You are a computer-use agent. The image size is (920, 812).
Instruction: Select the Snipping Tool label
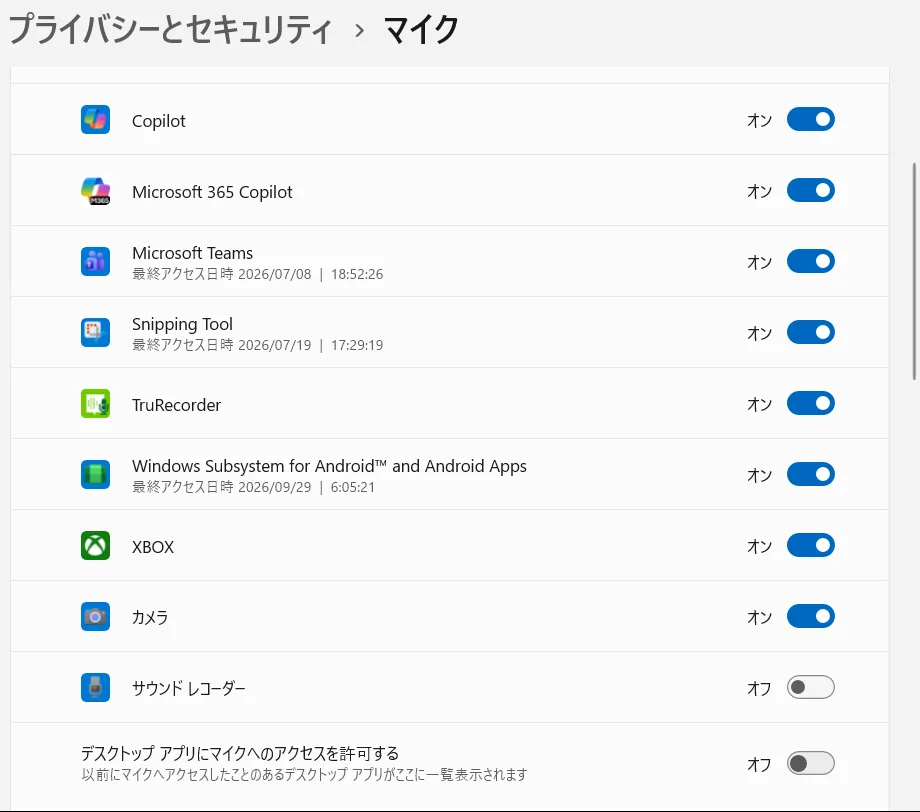(182, 324)
